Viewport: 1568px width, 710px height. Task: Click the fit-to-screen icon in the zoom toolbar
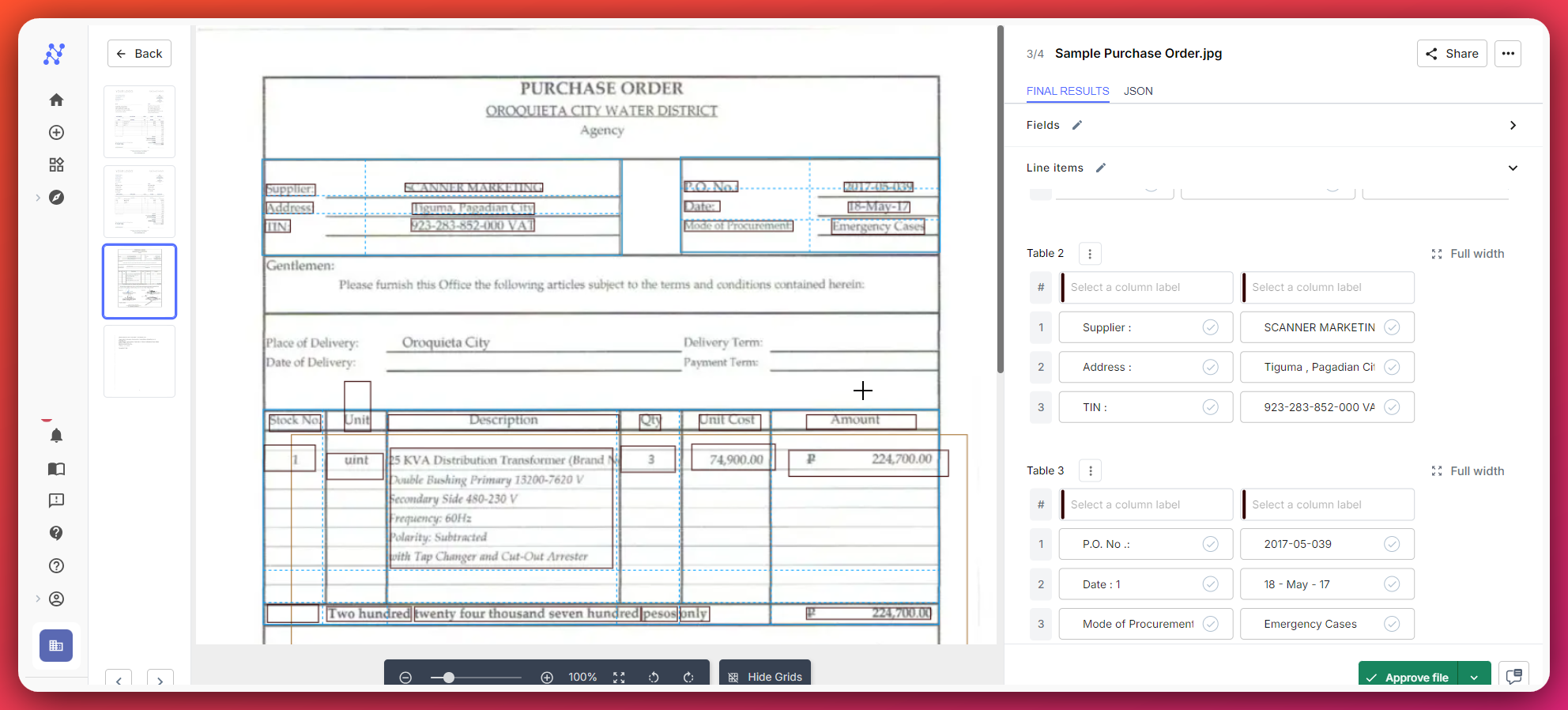(x=619, y=678)
